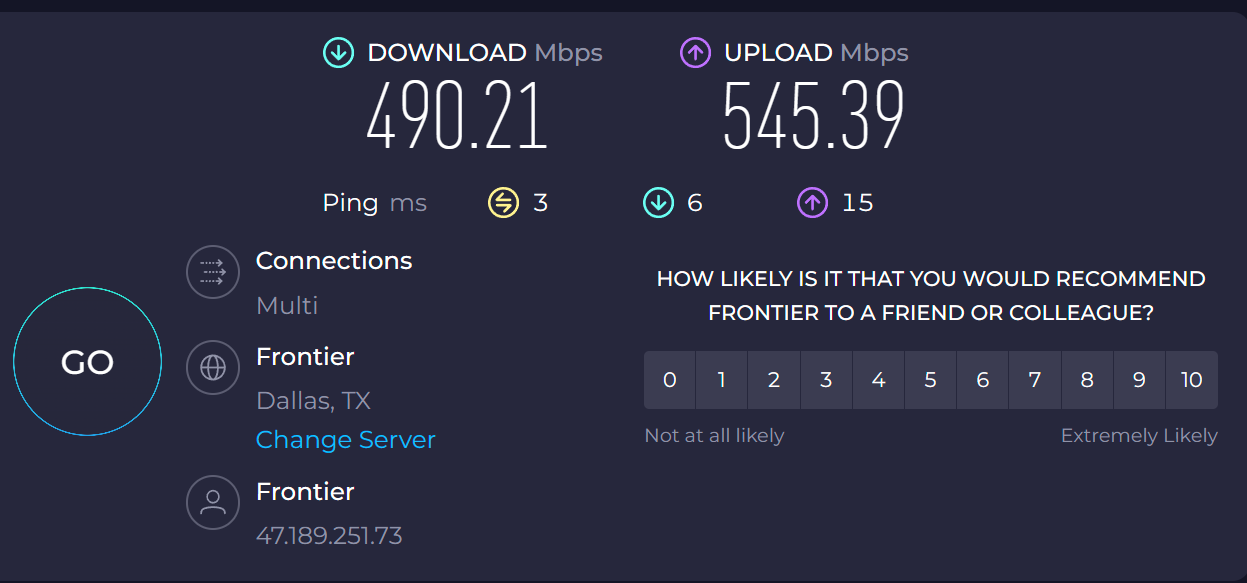Screen dimensions: 1247x583
Task: Choose rating 3 for Frontier recommendation
Action: click(826, 380)
